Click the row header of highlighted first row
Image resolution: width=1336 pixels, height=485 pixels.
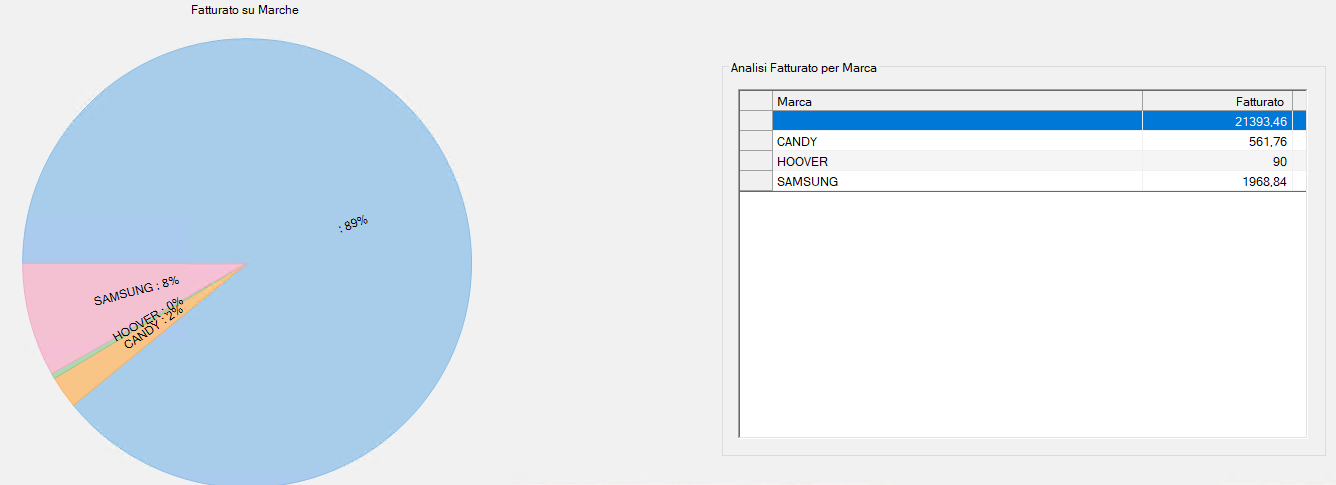click(x=755, y=121)
